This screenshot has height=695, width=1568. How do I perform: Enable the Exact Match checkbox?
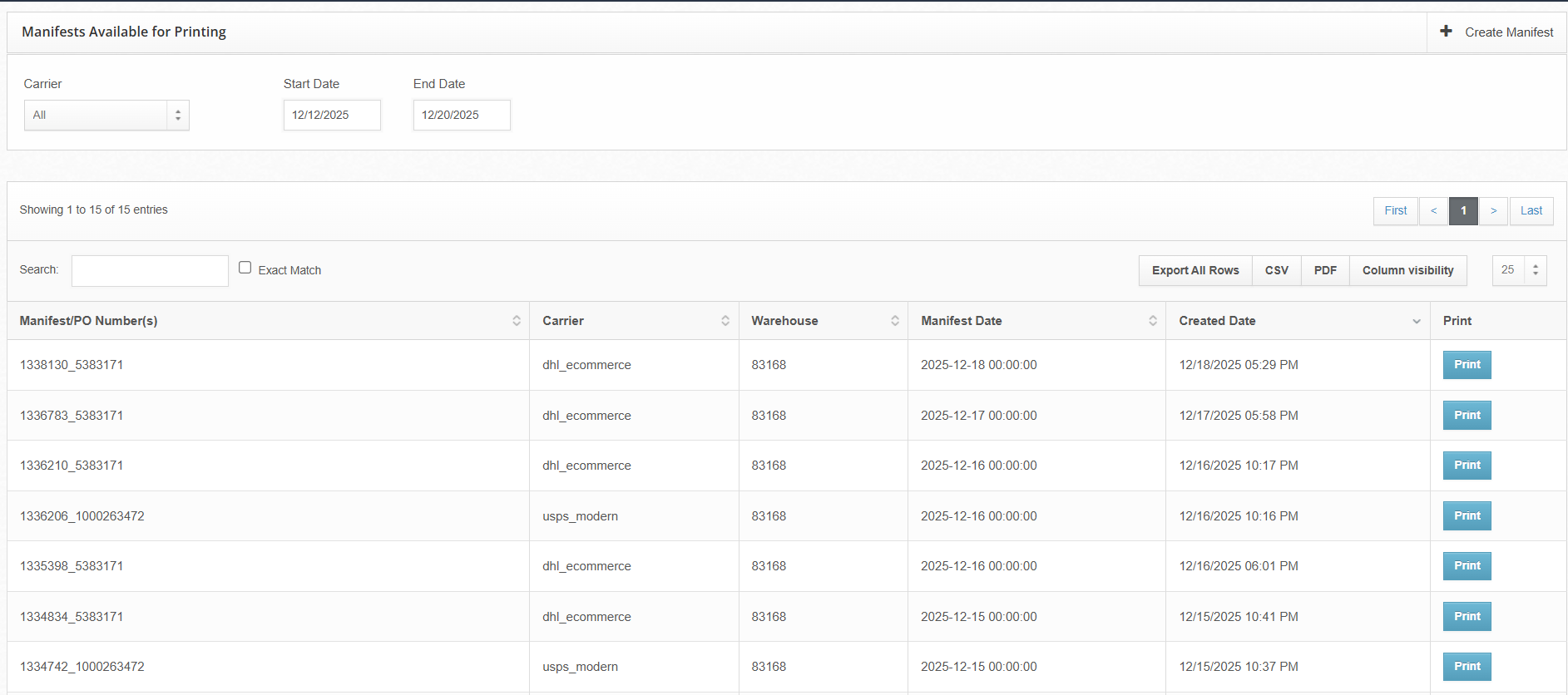point(245,268)
